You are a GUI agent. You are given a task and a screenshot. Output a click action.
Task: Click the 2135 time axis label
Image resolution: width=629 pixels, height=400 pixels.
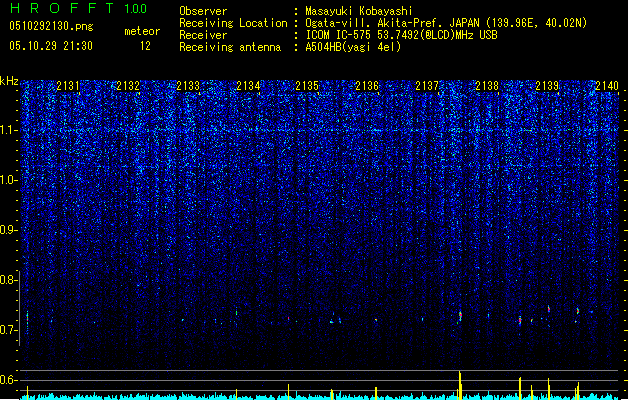pyautogui.click(x=307, y=86)
